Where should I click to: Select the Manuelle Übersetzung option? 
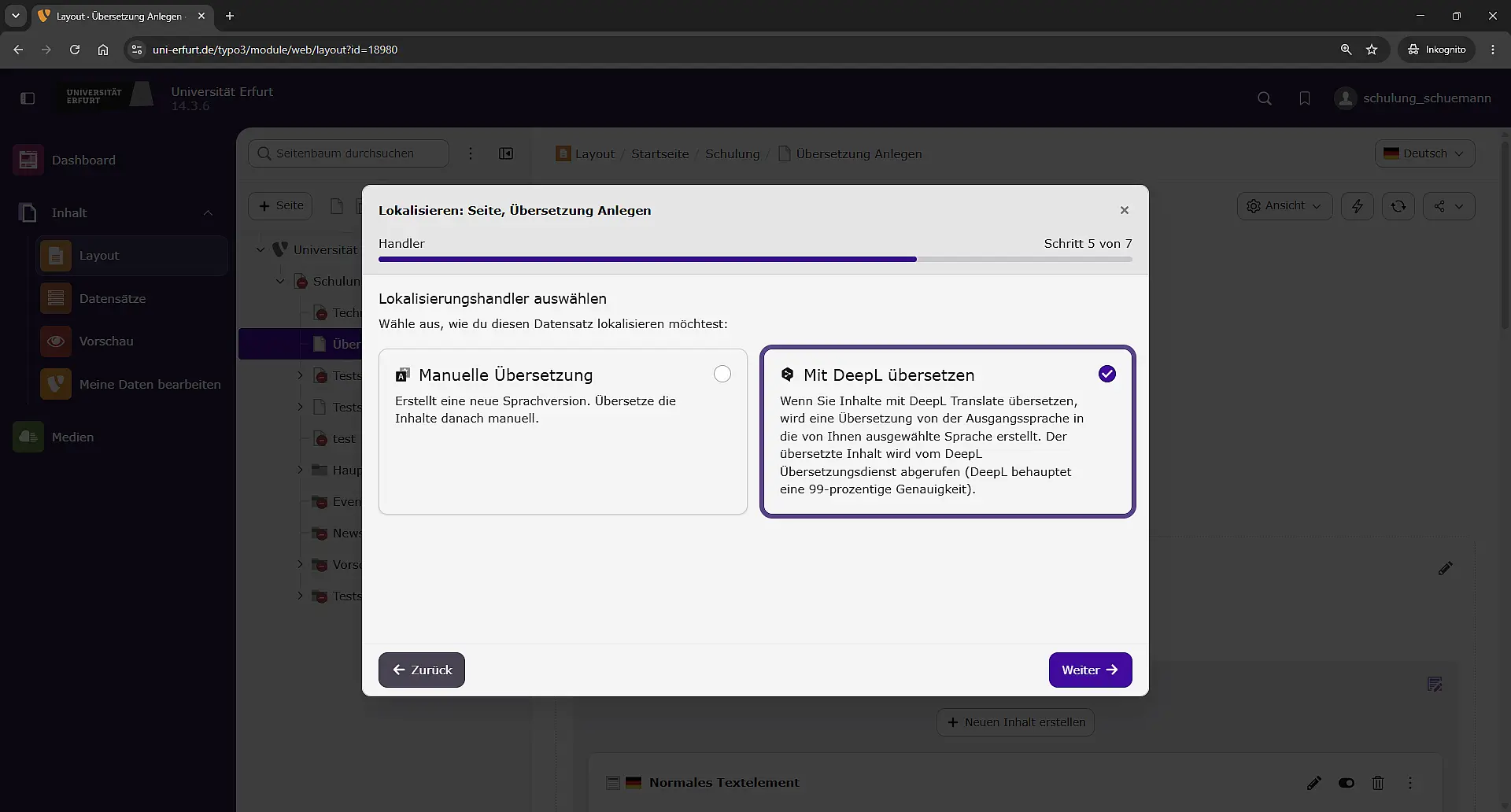click(563, 431)
